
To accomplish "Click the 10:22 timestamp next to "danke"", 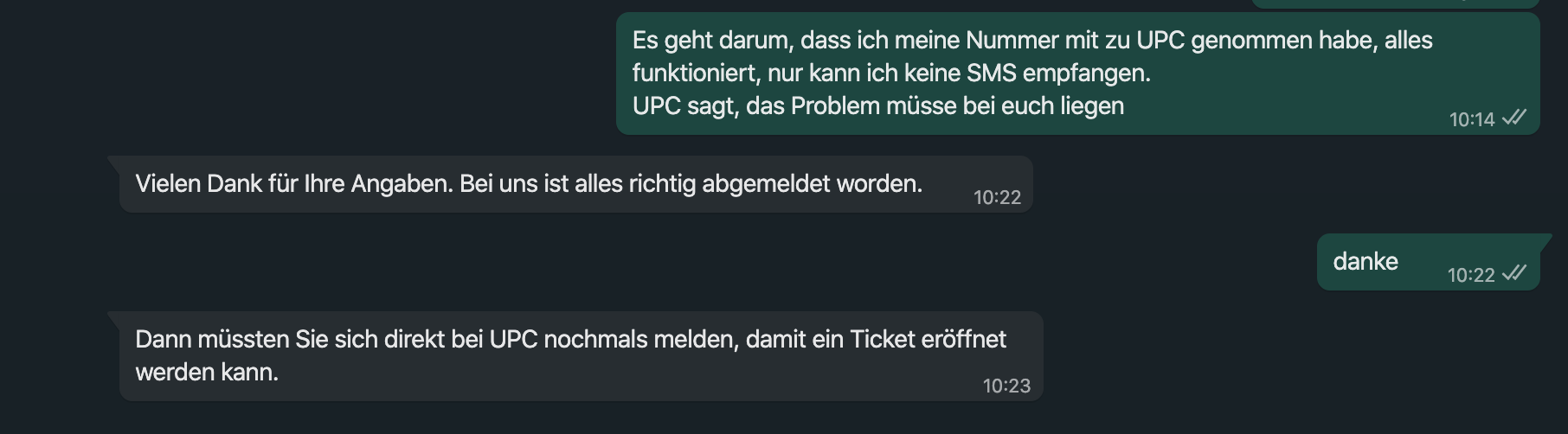I will (1470, 275).
